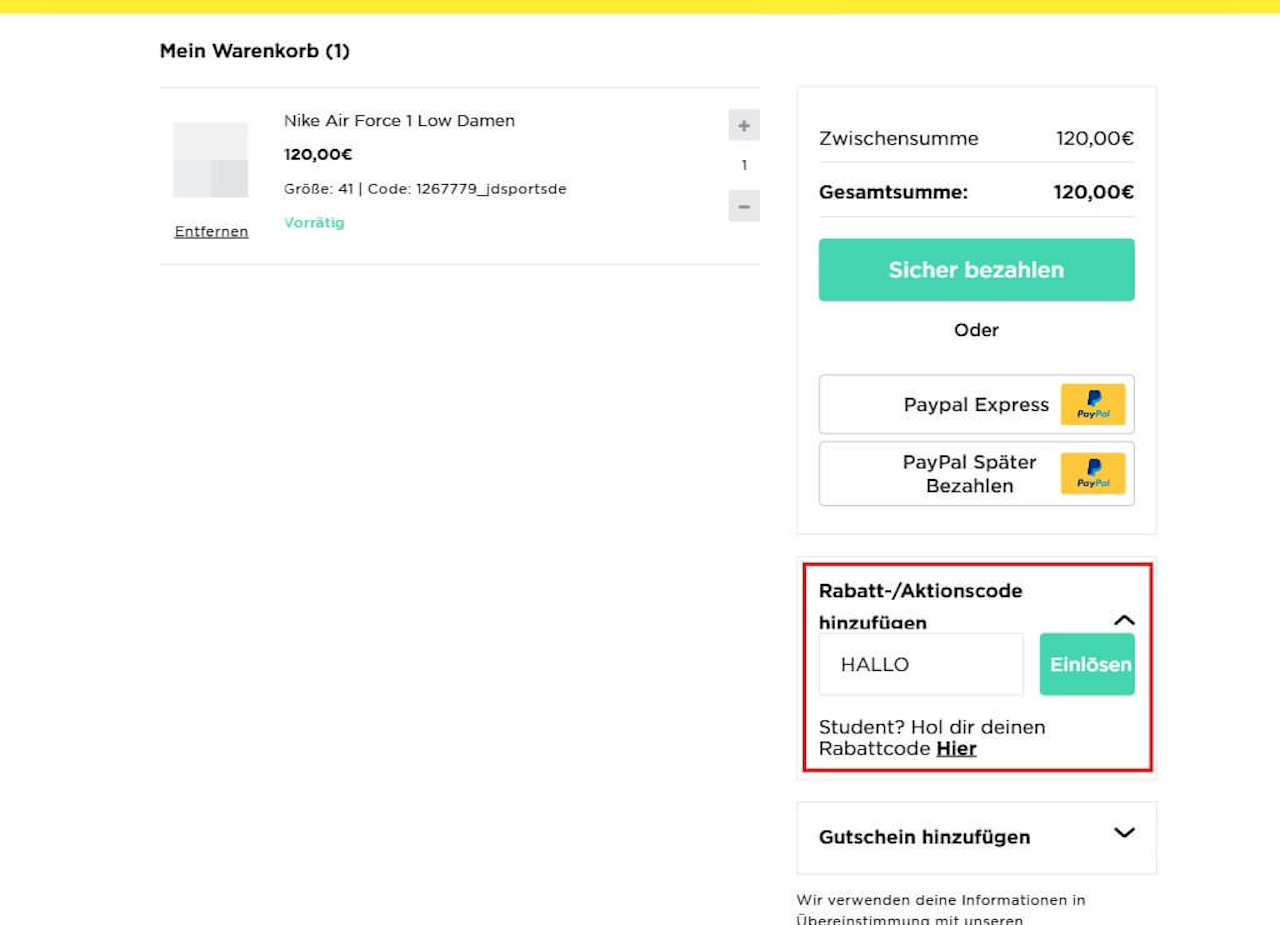Open Nike Air Force 1 Low Damen title
This screenshot has width=1280, height=925.
point(399,121)
